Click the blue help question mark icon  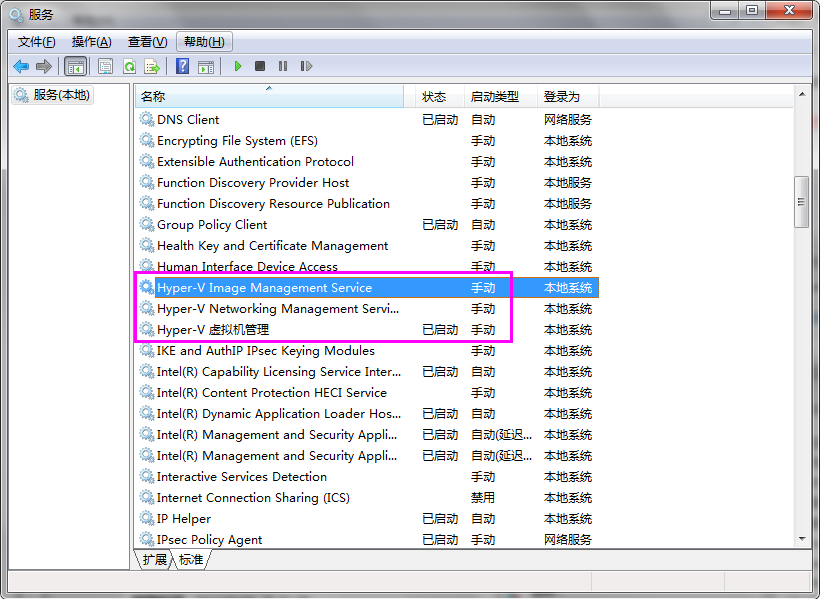[182, 66]
